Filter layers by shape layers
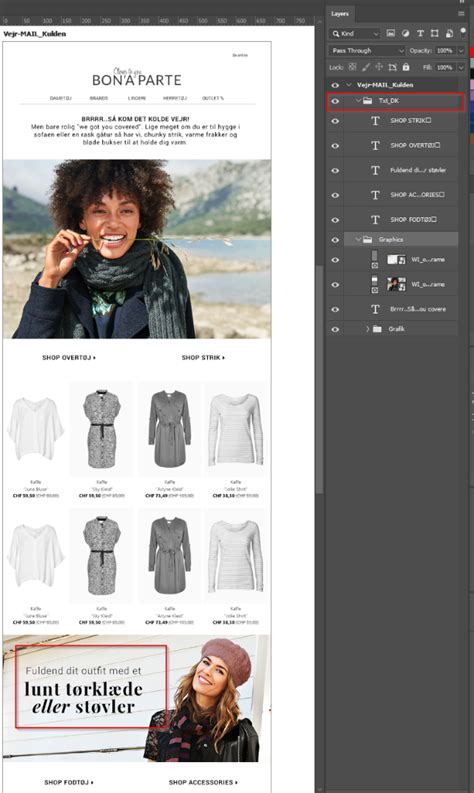This screenshot has width=474, height=793. (x=435, y=33)
